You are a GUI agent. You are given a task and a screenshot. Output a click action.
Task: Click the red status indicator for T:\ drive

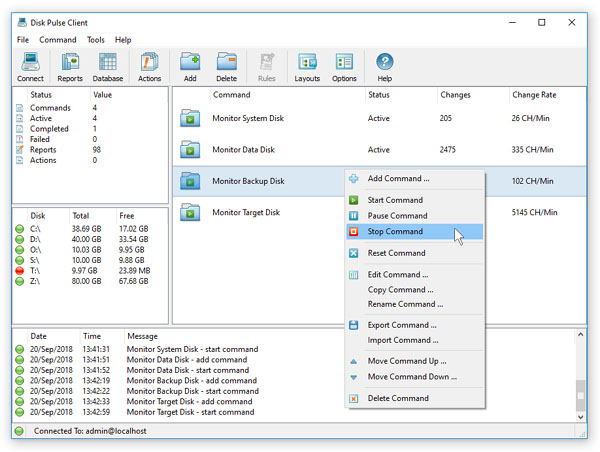pyautogui.click(x=20, y=271)
